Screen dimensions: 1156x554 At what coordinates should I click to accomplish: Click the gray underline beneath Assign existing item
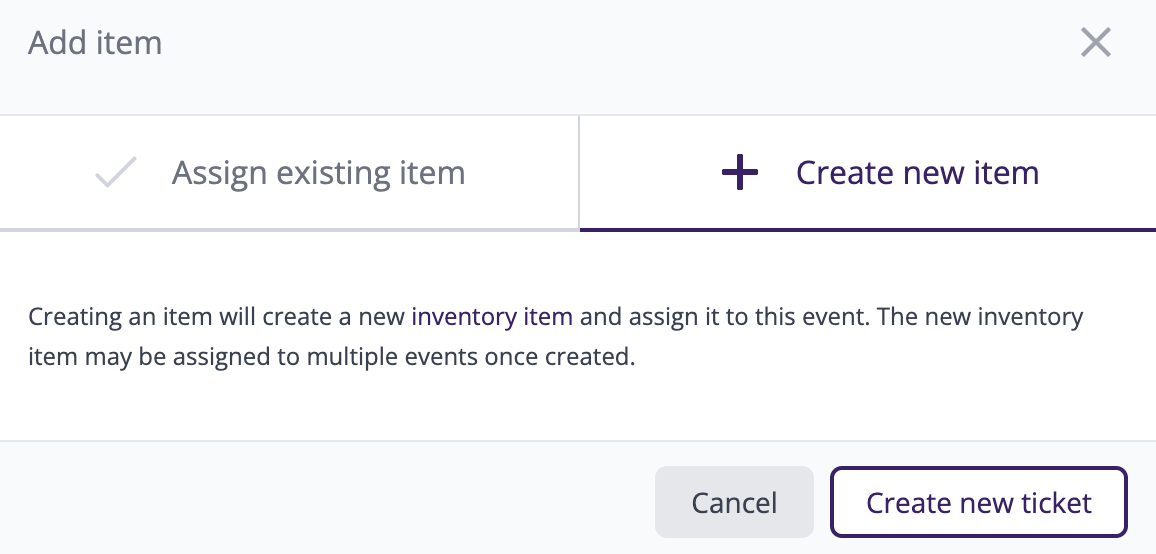tap(290, 229)
